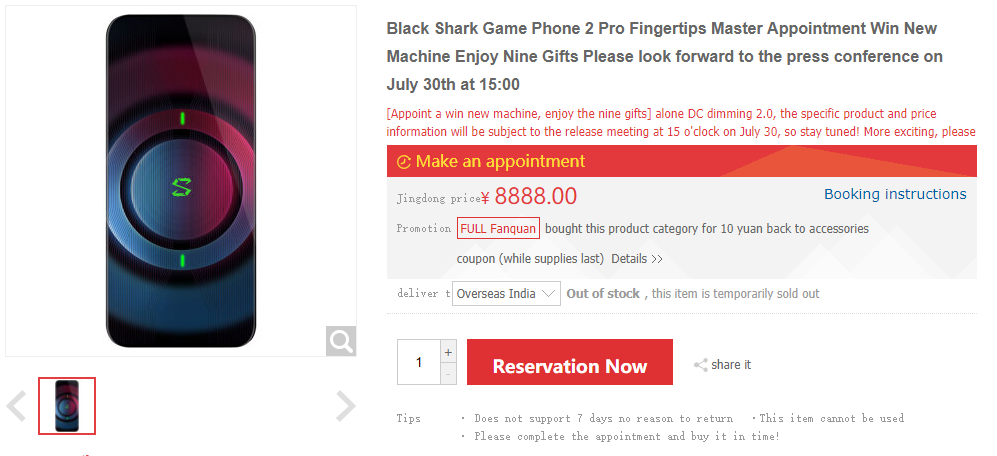Increase quantity with the plus button
The width and height of the screenshot is (997, 456).
[448, 352]
